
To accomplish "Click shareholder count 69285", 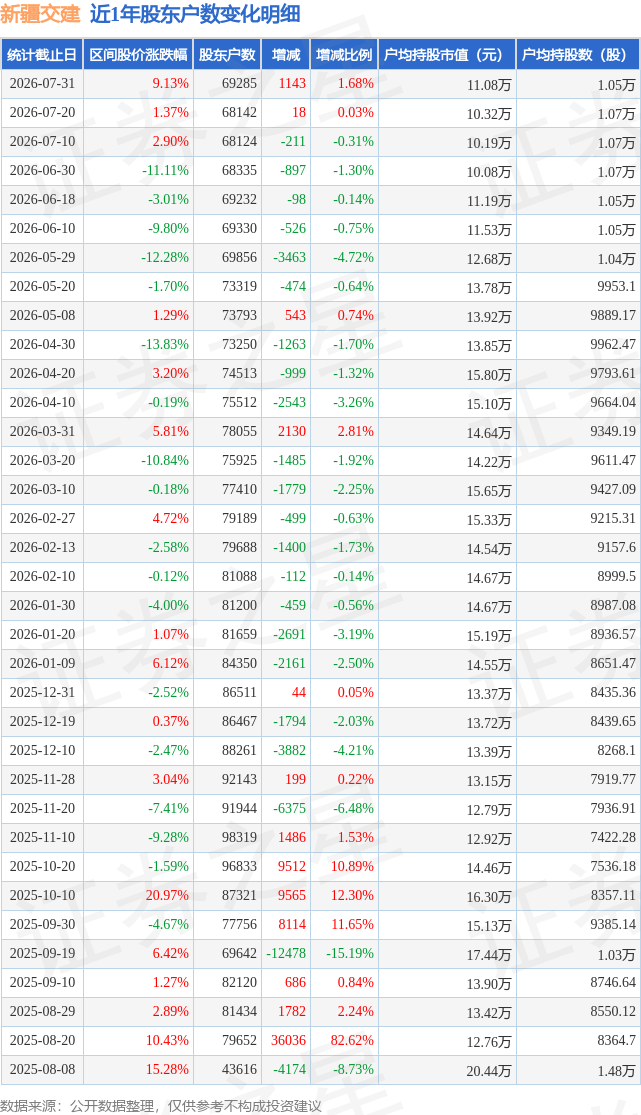I will (239, 83).
